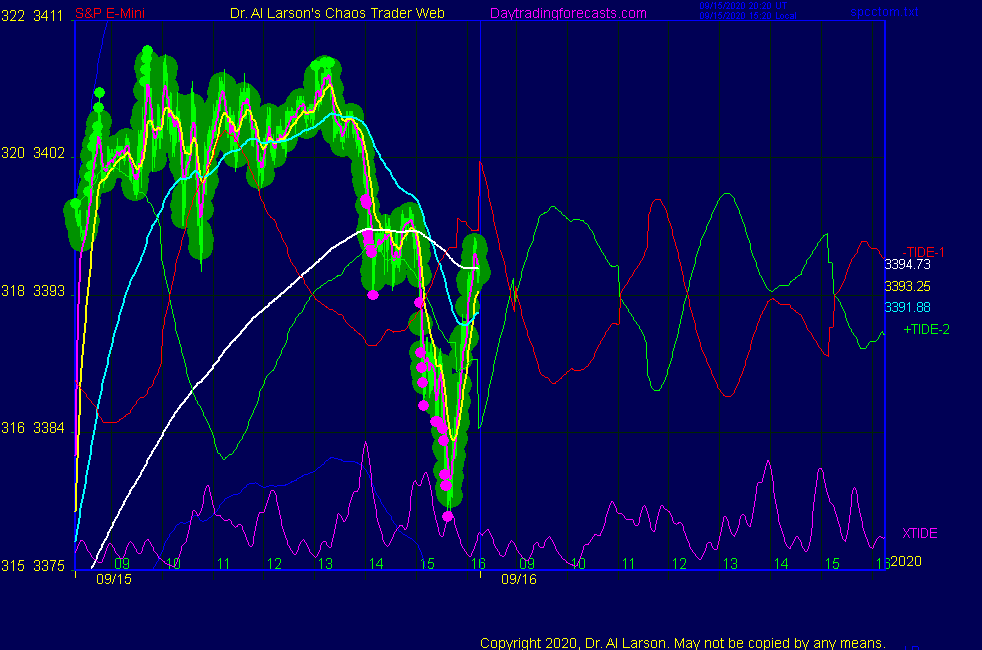The image size is (982, 650).
Task: Click the 3384 price axis label
Action: click(x=48, y=428)
